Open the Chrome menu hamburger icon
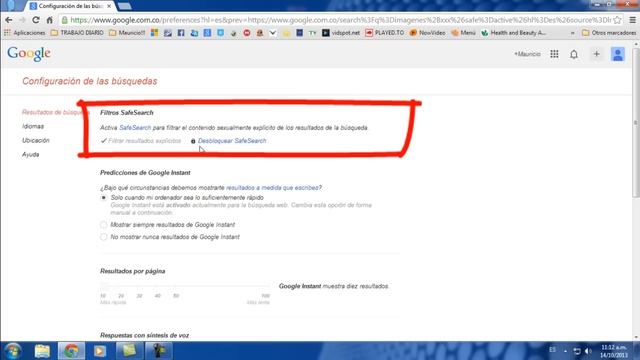640x360 pixels. [x=632, y=20]
